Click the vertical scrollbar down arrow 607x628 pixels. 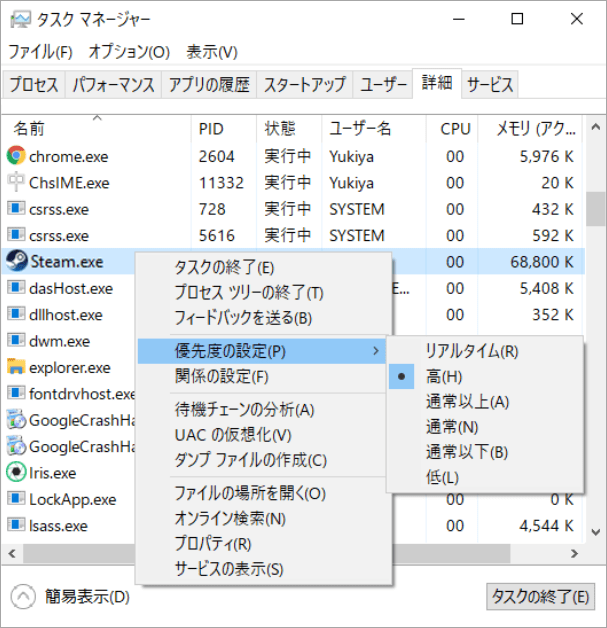click(595, 532)
